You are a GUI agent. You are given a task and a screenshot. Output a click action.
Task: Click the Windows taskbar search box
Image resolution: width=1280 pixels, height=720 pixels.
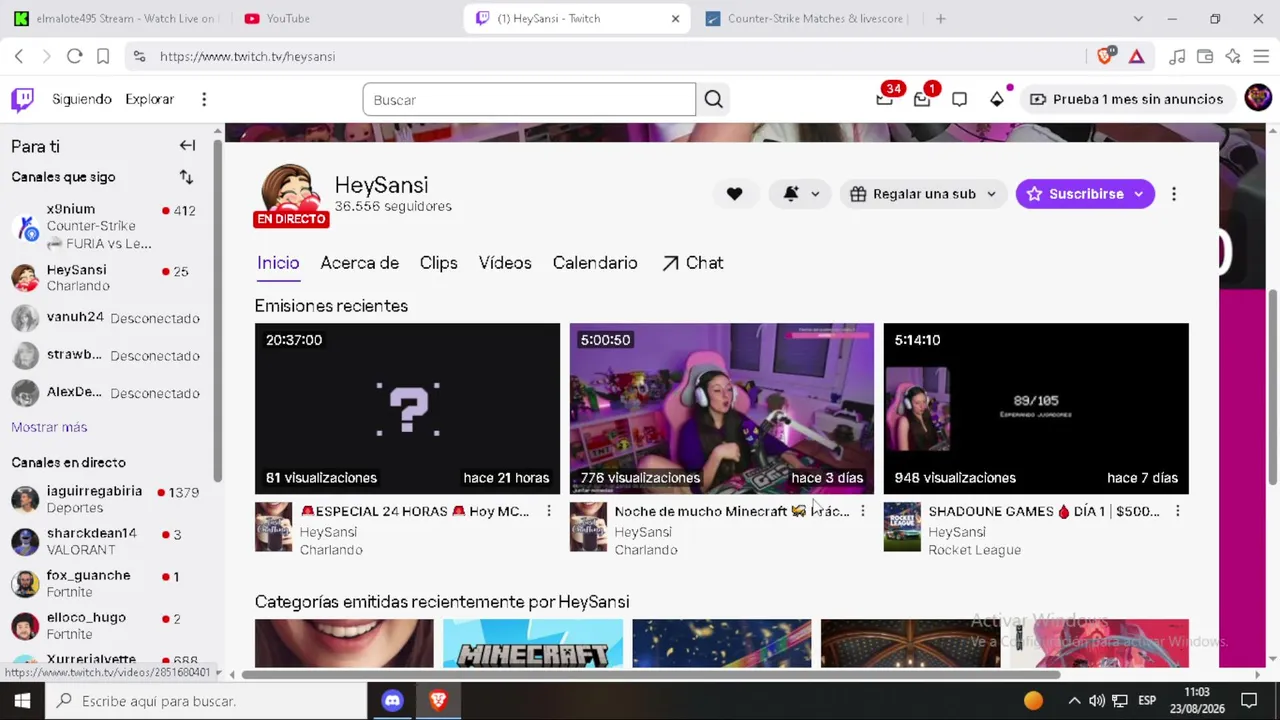(x=205, y=701)
